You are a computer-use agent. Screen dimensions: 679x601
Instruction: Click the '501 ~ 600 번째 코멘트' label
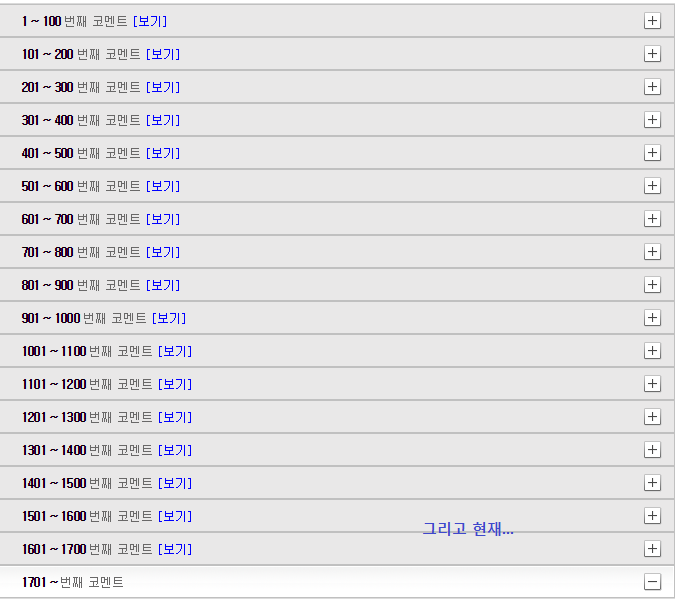click(81, 186)
